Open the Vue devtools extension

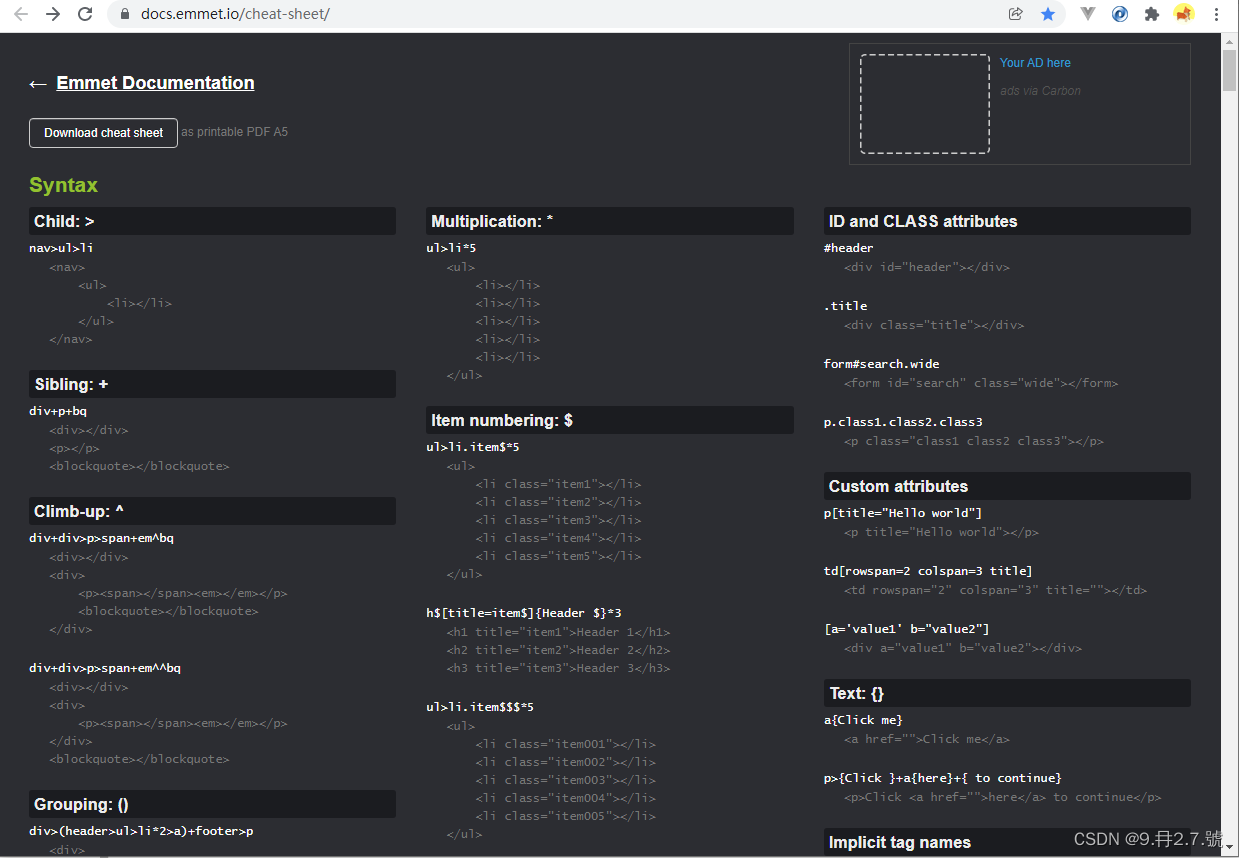coord(1088,14)
